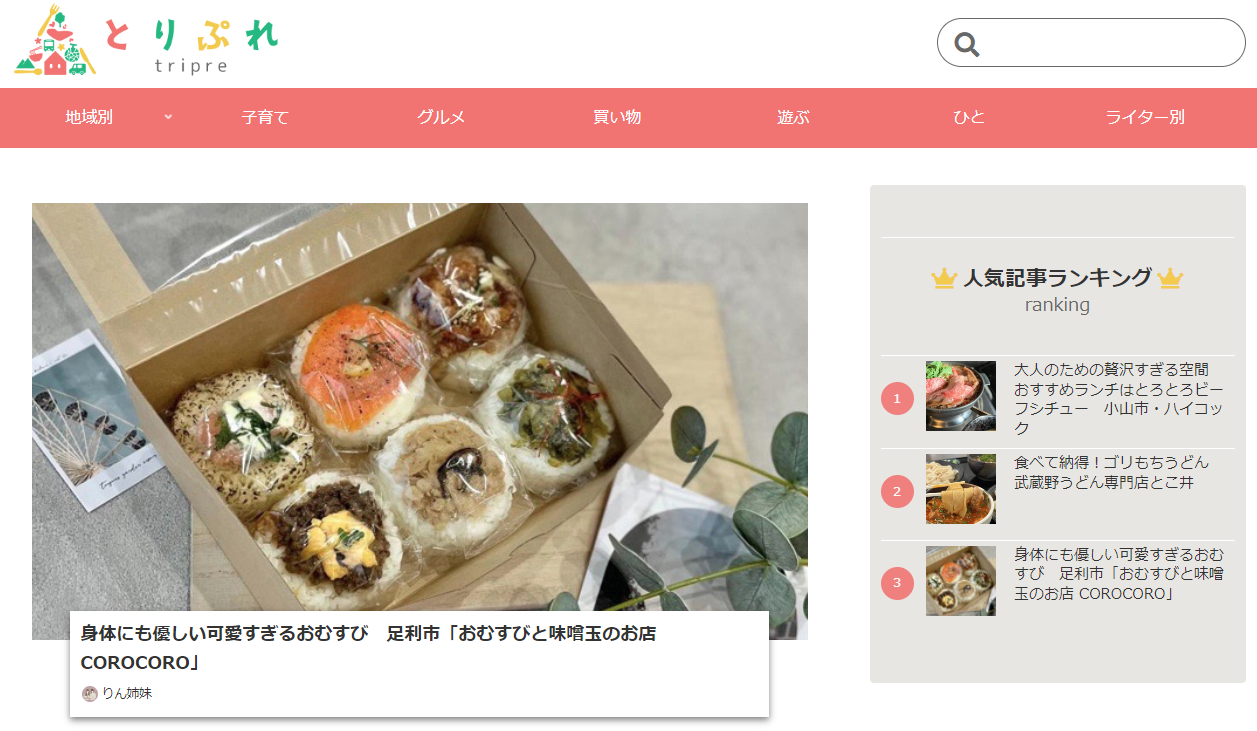This screenshot has width=1257, height=731.
Task: Click the rank 1 number badge
Action: [897, 399]
